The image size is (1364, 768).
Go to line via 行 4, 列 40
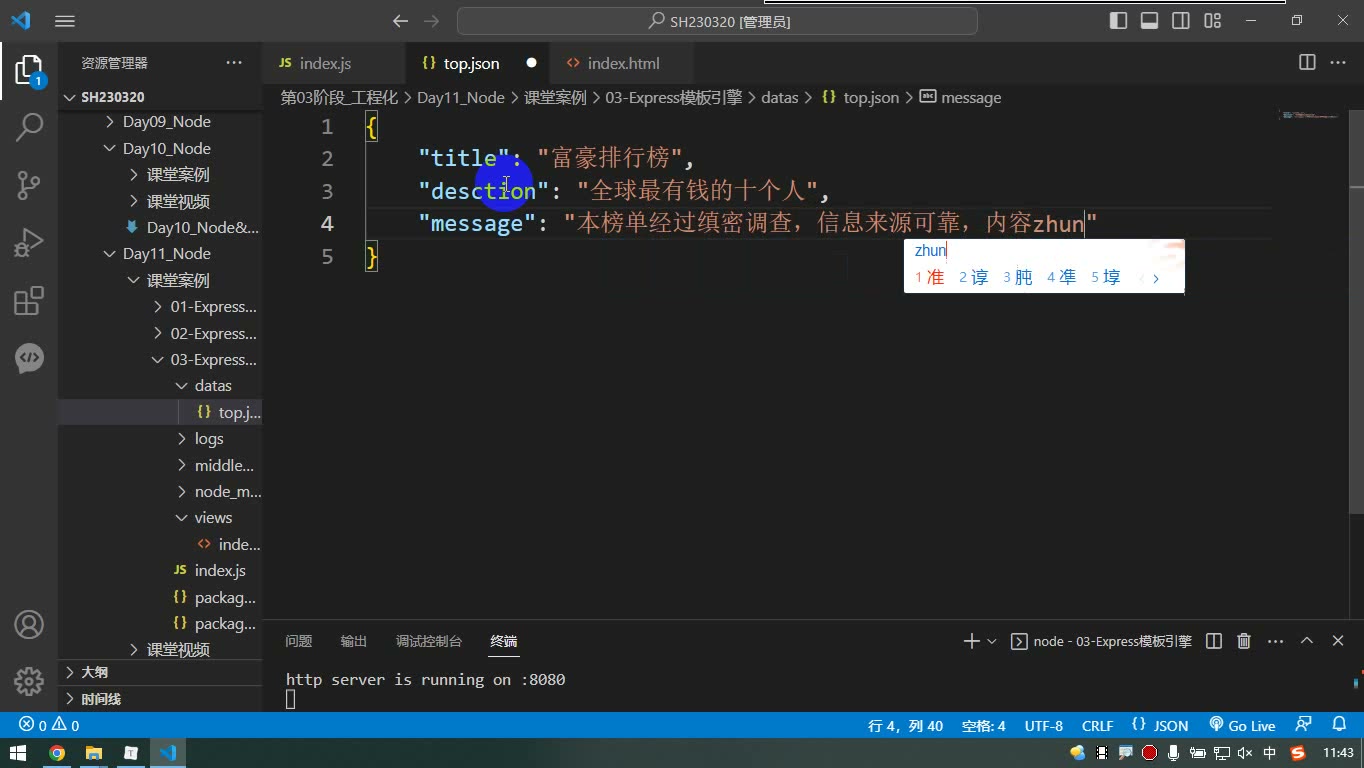pyautogui.click(x=905, y=725)
